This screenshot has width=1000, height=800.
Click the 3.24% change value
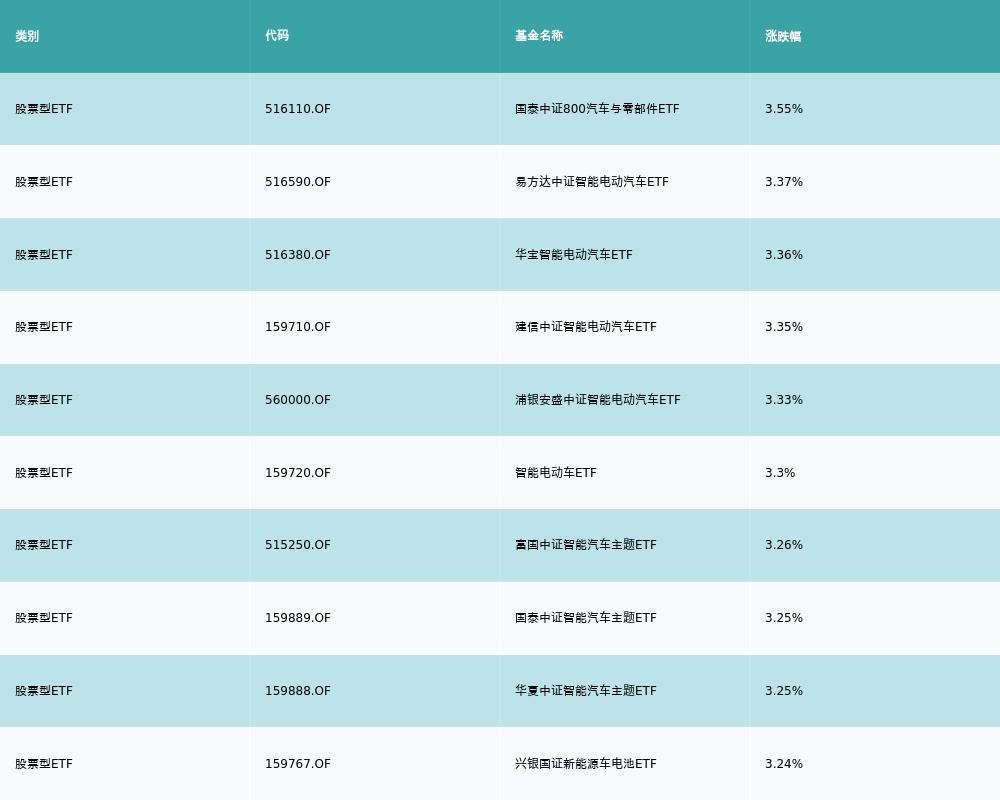(784, 764)
